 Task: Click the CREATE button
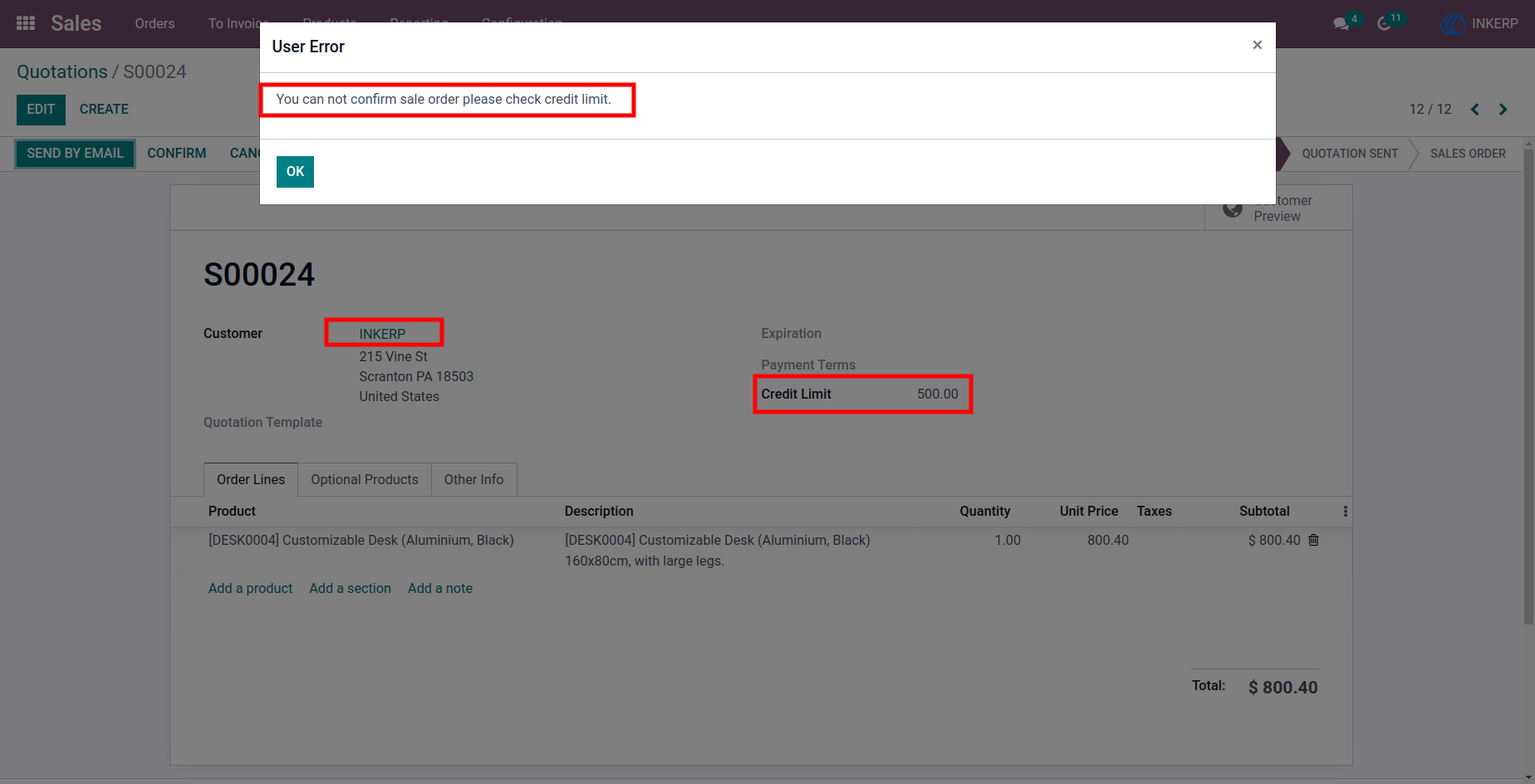pyautogui.click(x=104, y=110)
